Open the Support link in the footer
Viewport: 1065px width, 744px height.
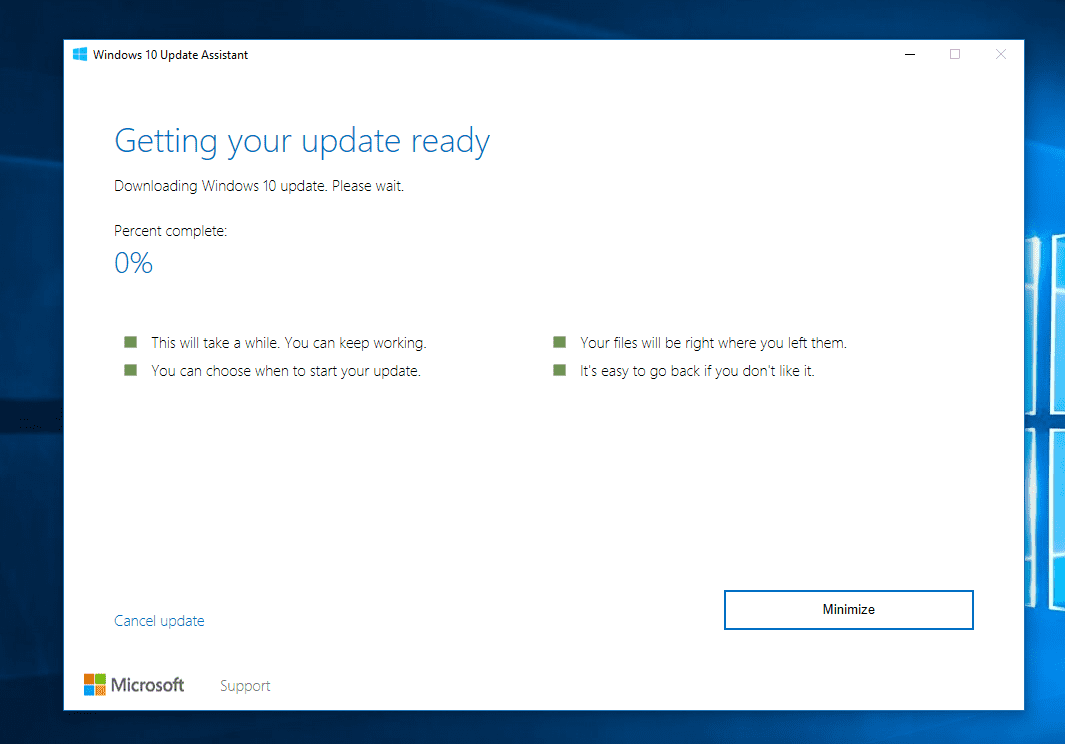(x=245, y=686)
